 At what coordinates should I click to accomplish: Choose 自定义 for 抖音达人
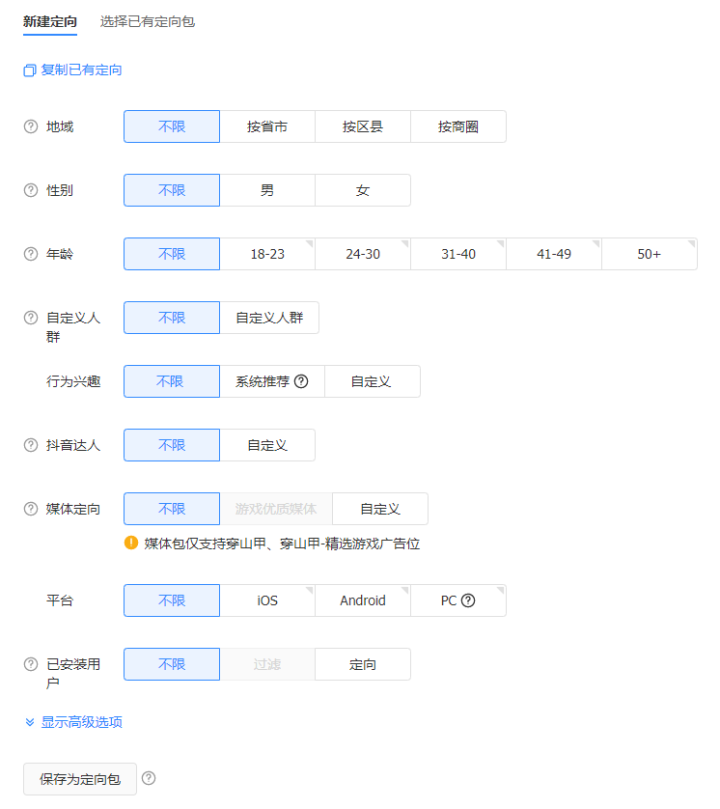pos(267,445)
